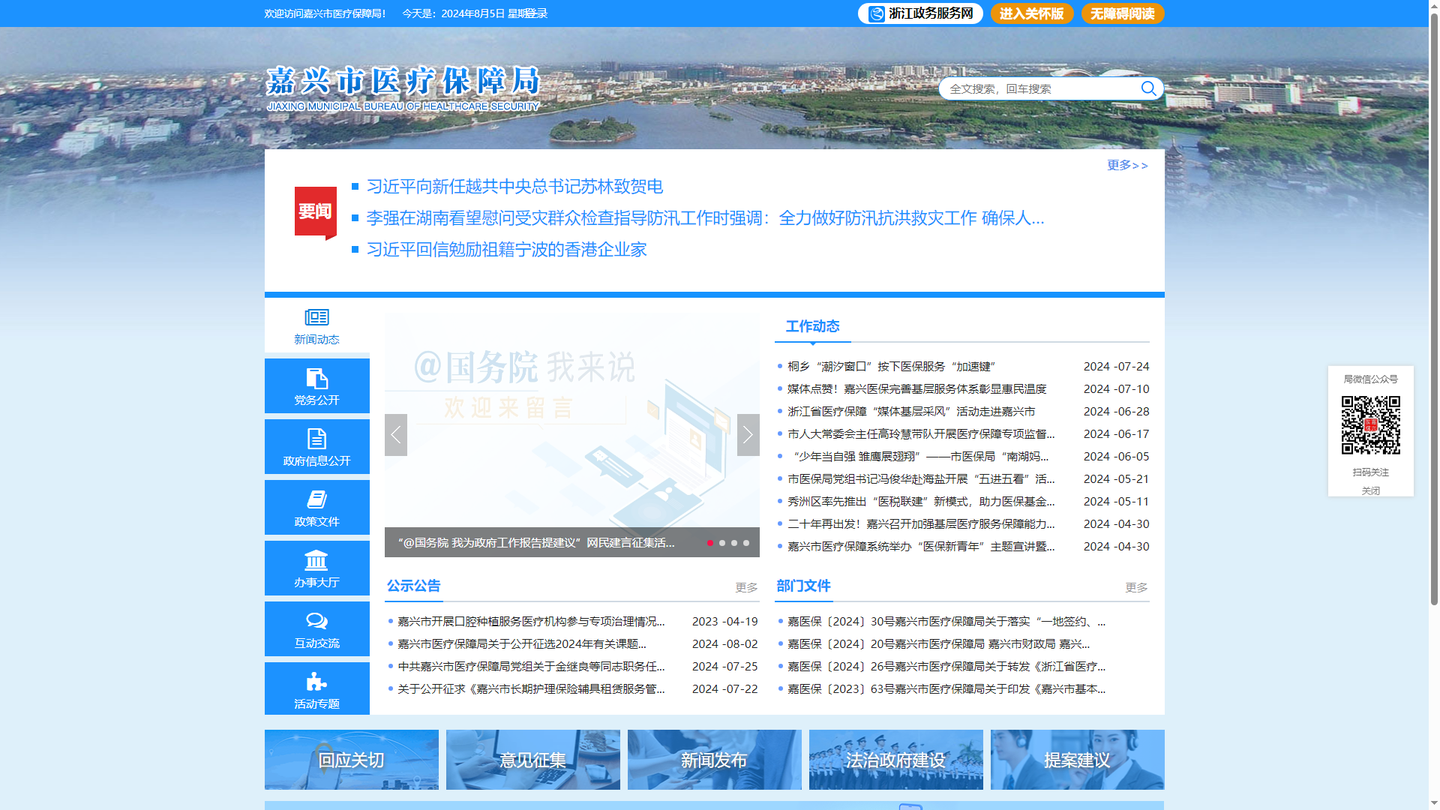This screenshot has width=1440, height=810.
Task: Switch to 进入关怀版 mode
Action: [x=1032, y=13]
